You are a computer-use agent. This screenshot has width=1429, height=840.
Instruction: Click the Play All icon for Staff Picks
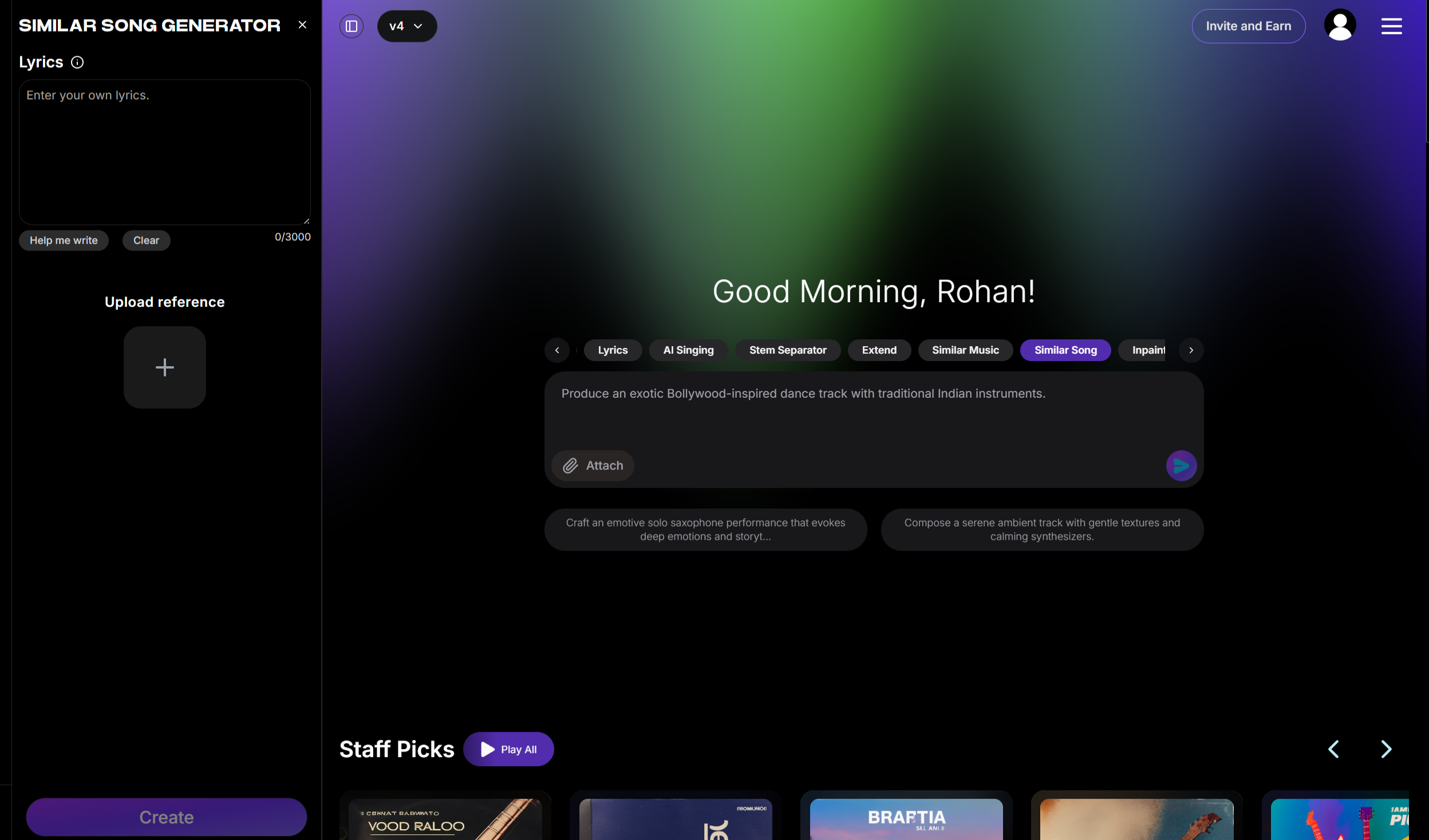click(487, 748)
